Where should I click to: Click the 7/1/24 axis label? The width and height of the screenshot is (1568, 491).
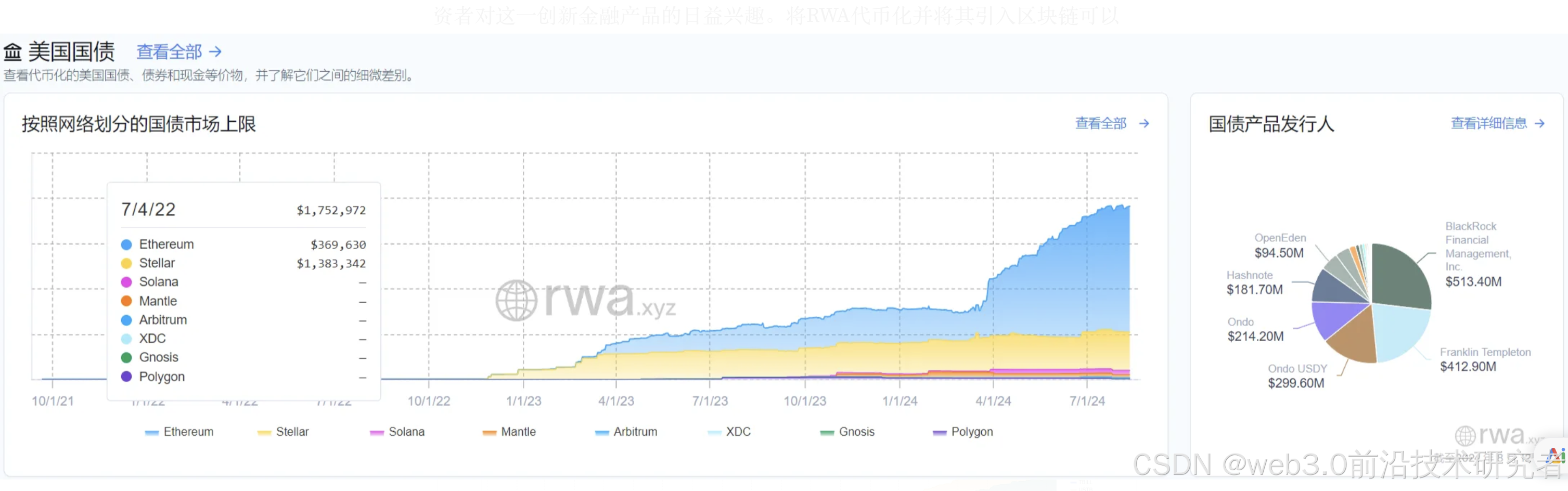coord(1087,402)
